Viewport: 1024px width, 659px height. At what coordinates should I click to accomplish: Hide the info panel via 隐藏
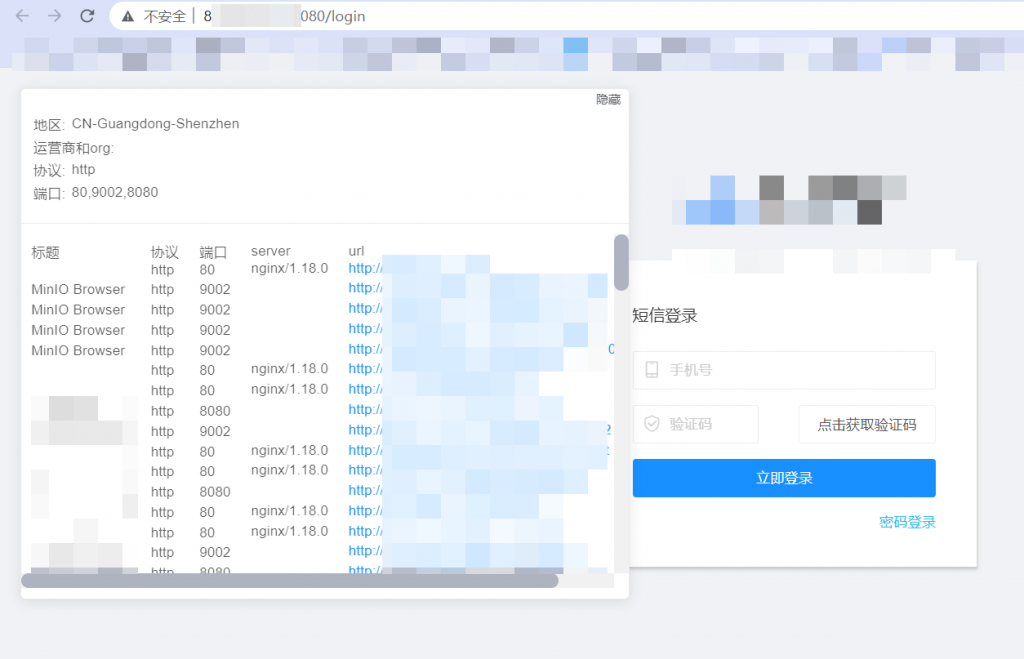pyautogui.click(x=608, y=99)
